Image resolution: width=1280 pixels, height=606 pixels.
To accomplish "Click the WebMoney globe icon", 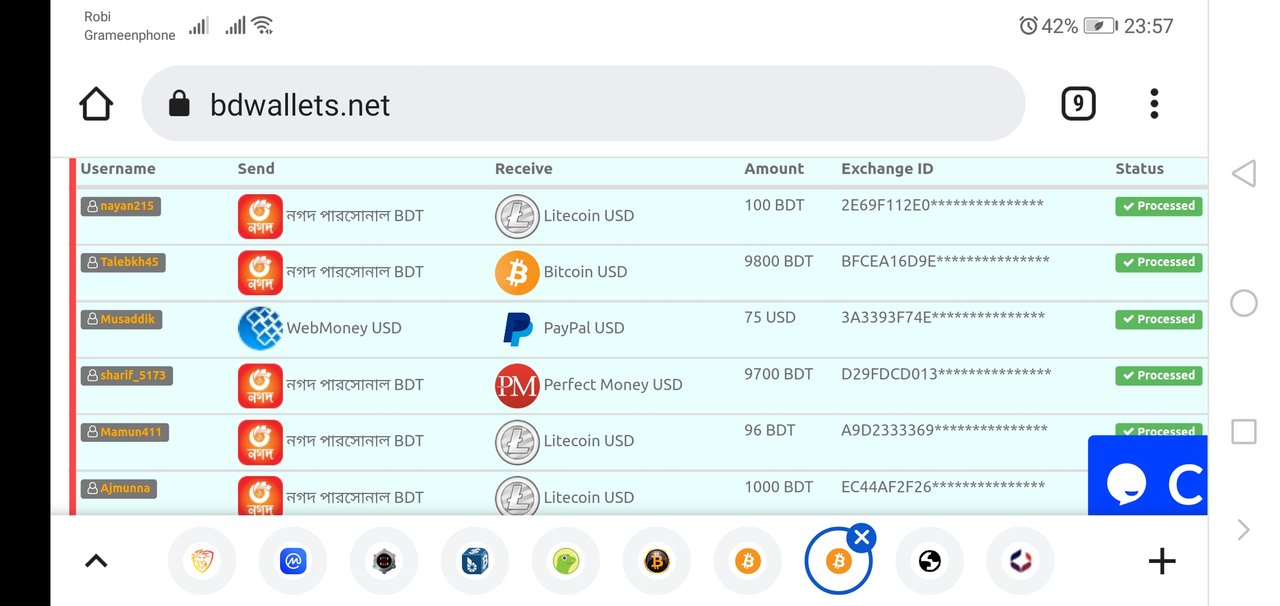I will coord(260,329).
